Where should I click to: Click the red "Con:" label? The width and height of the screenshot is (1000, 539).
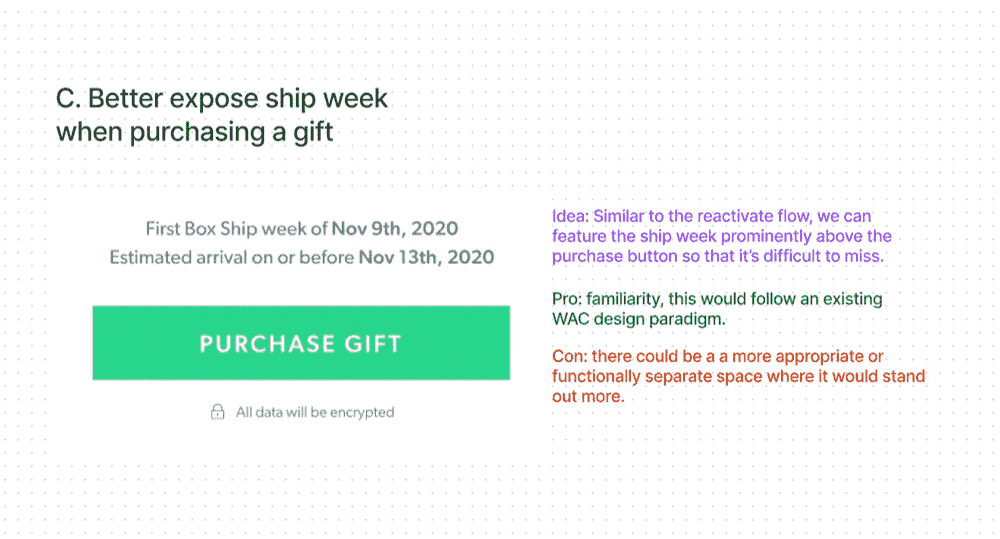click(x=569, y=357)
